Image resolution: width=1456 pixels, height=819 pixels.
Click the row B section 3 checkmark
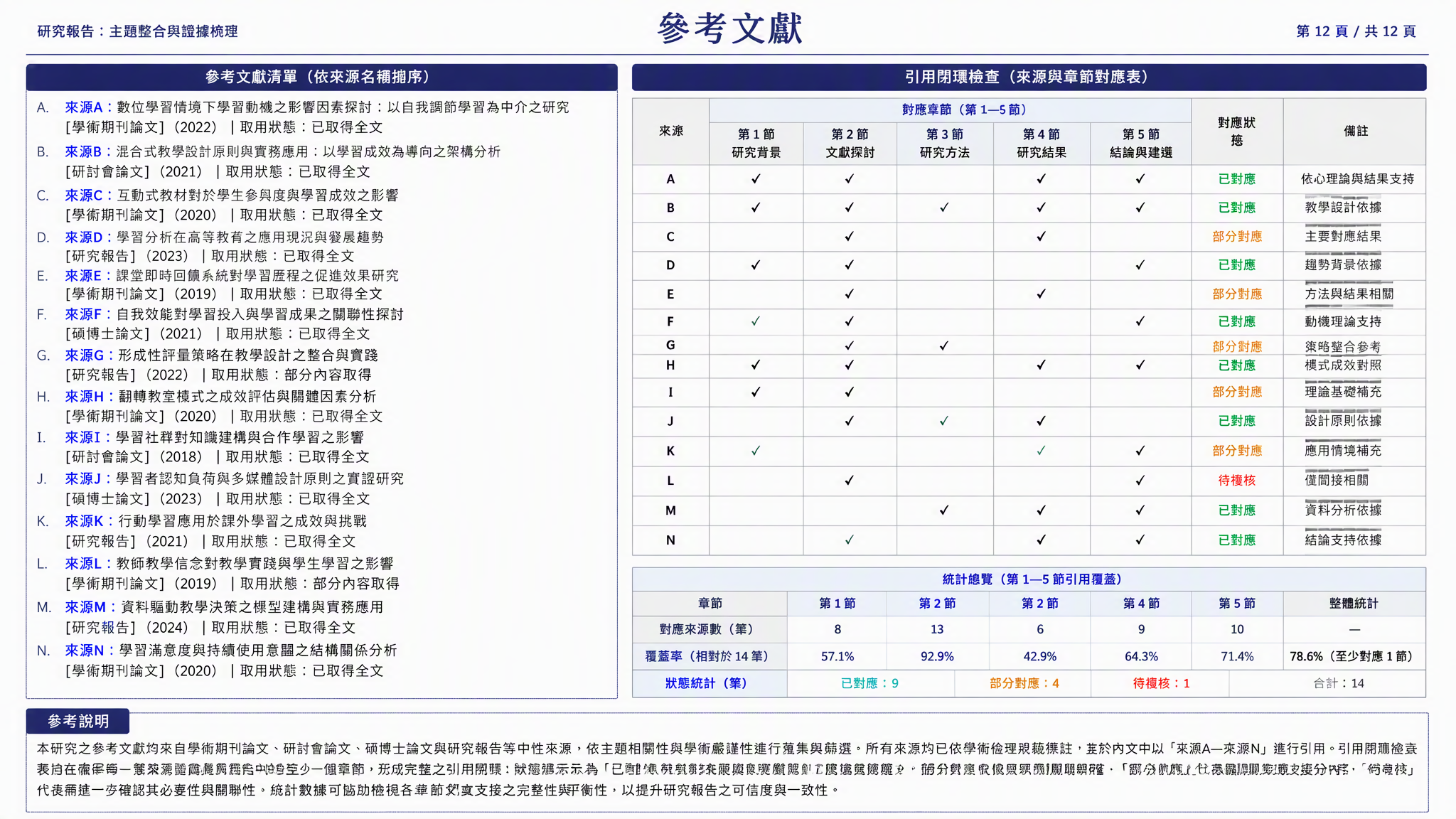(x=944, y=208)
